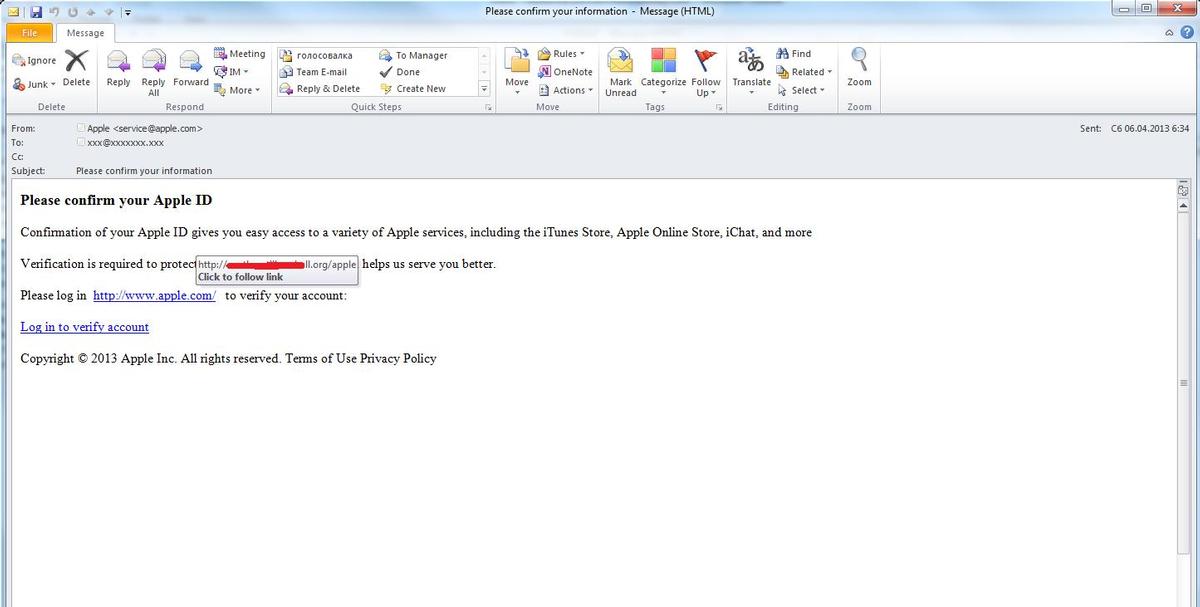Run the Team E-mail quick step

313,72
